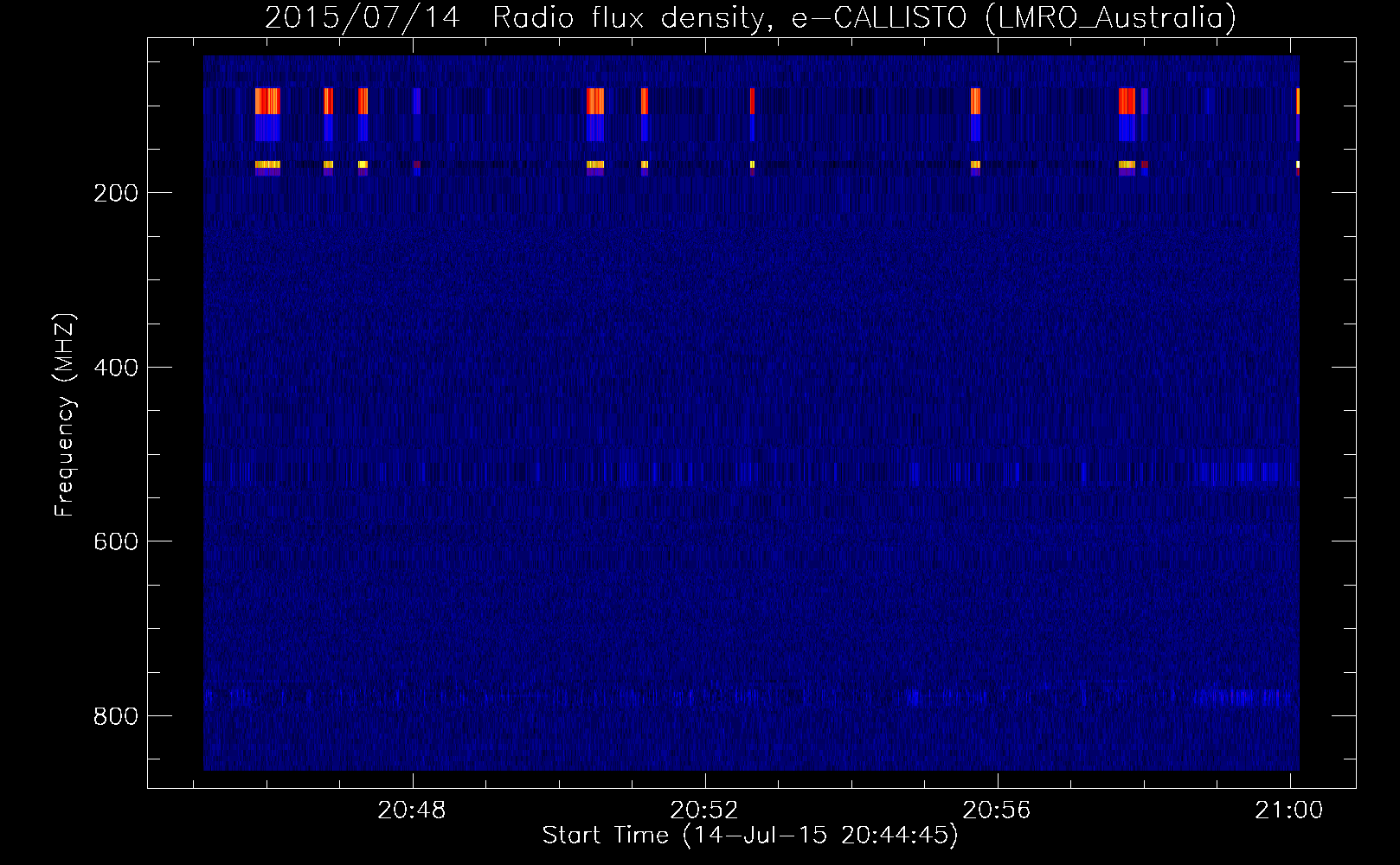Image resolution: width=1400 pixels, height=865 pixels.
Task: Select the 20:56 time tick label
Action: 998,811
